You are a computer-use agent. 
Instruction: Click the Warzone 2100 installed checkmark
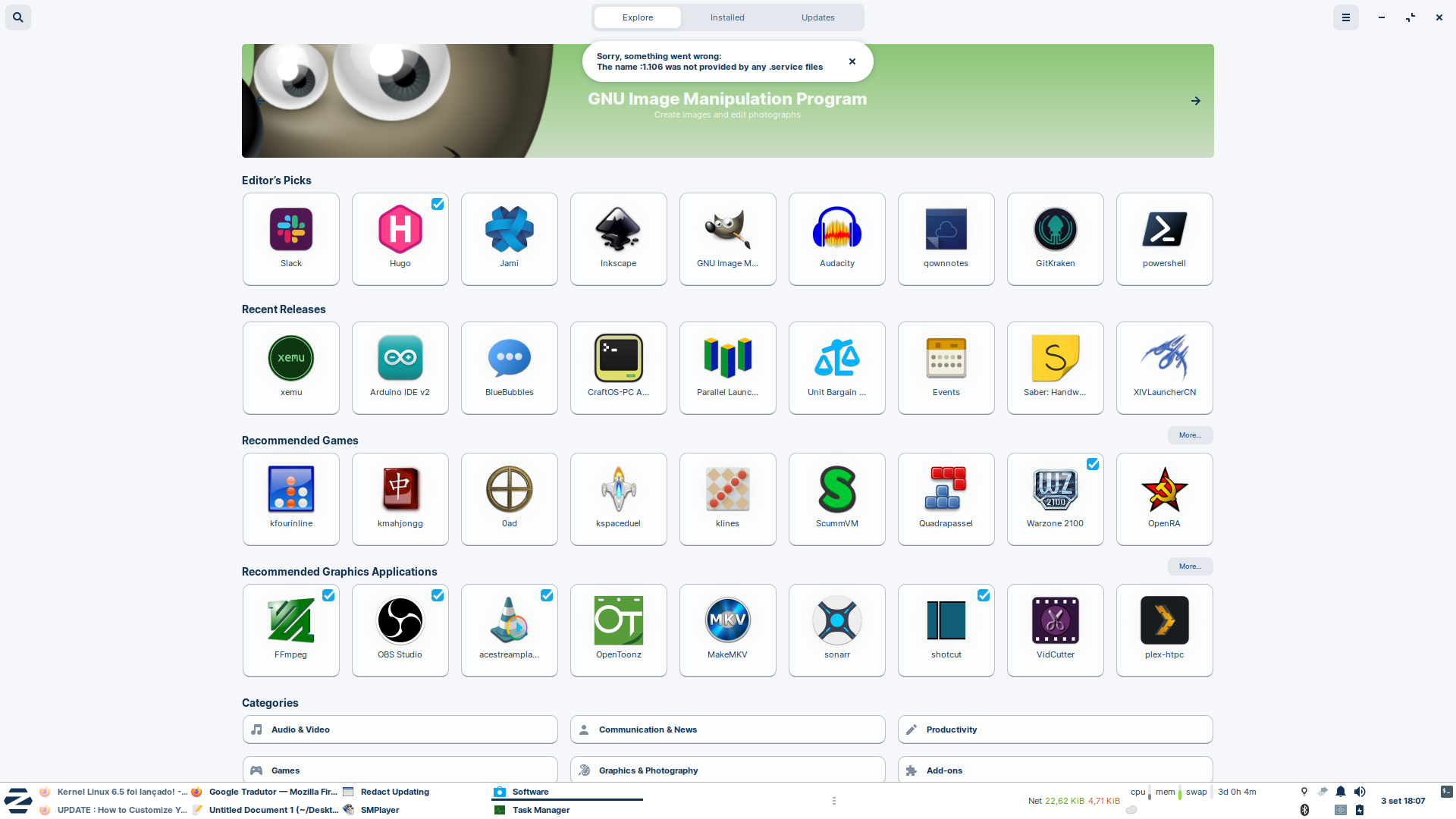click(x=1093, y=464)
